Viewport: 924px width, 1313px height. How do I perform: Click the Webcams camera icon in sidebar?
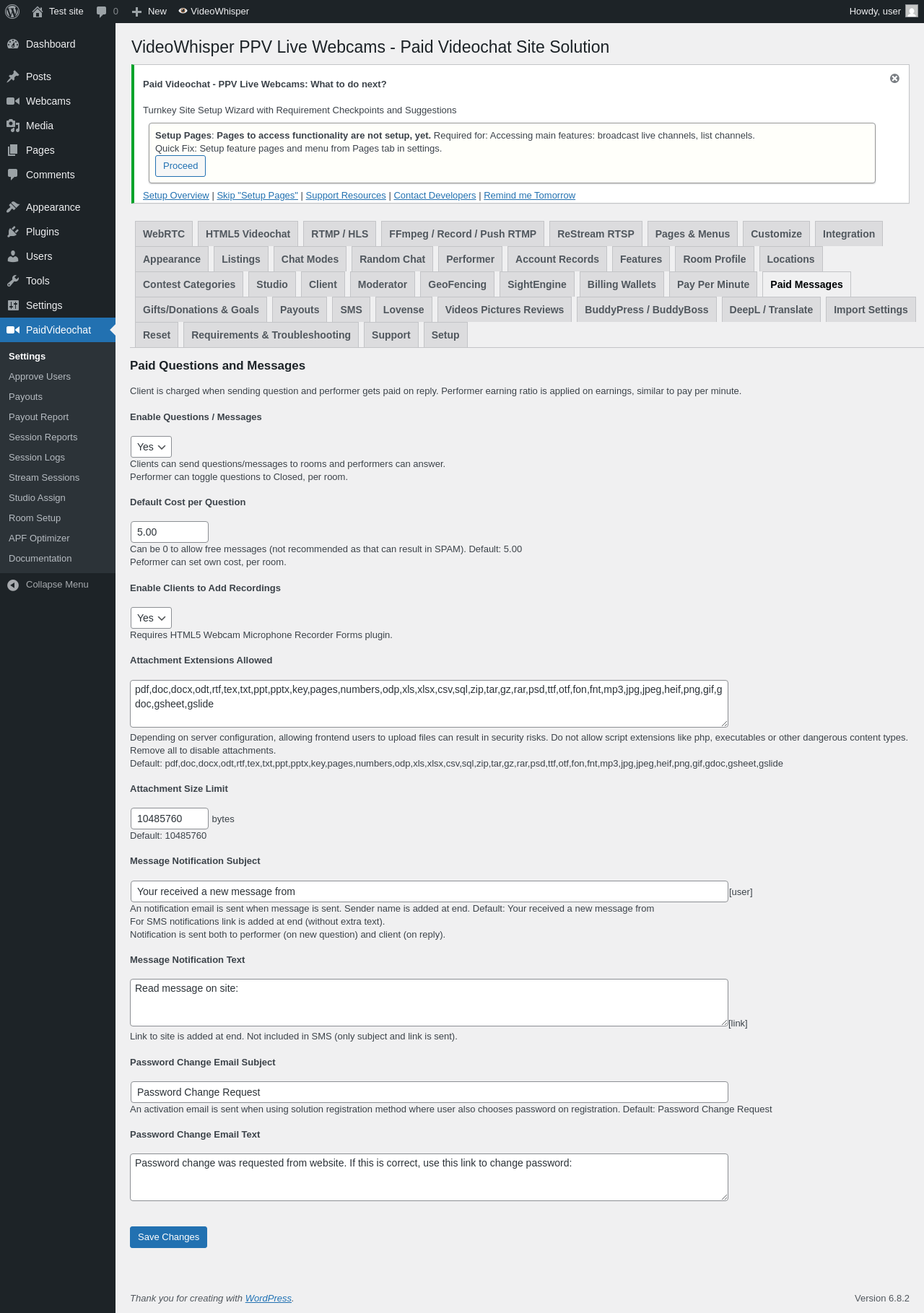point(13,101)
